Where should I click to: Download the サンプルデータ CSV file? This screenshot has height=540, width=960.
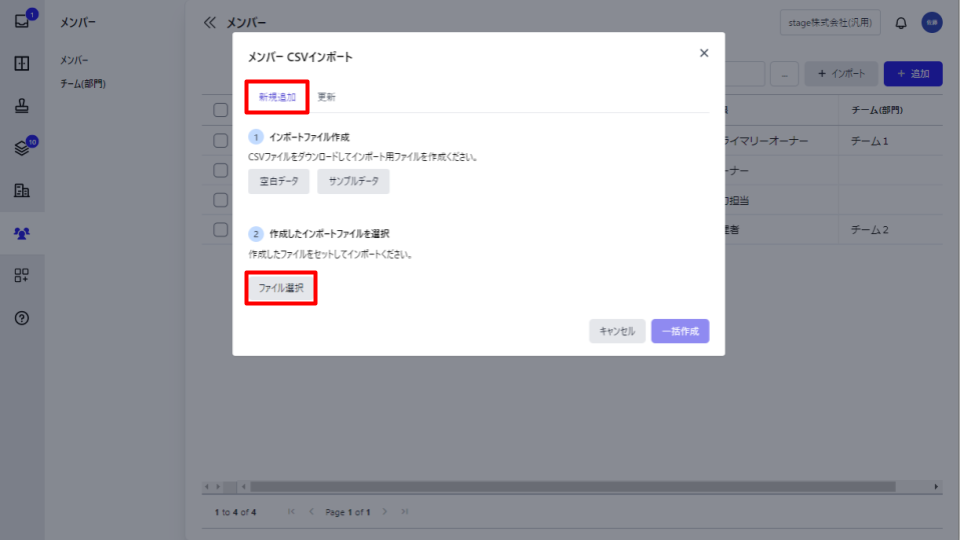pyautogui.click(x=353, y=181)
